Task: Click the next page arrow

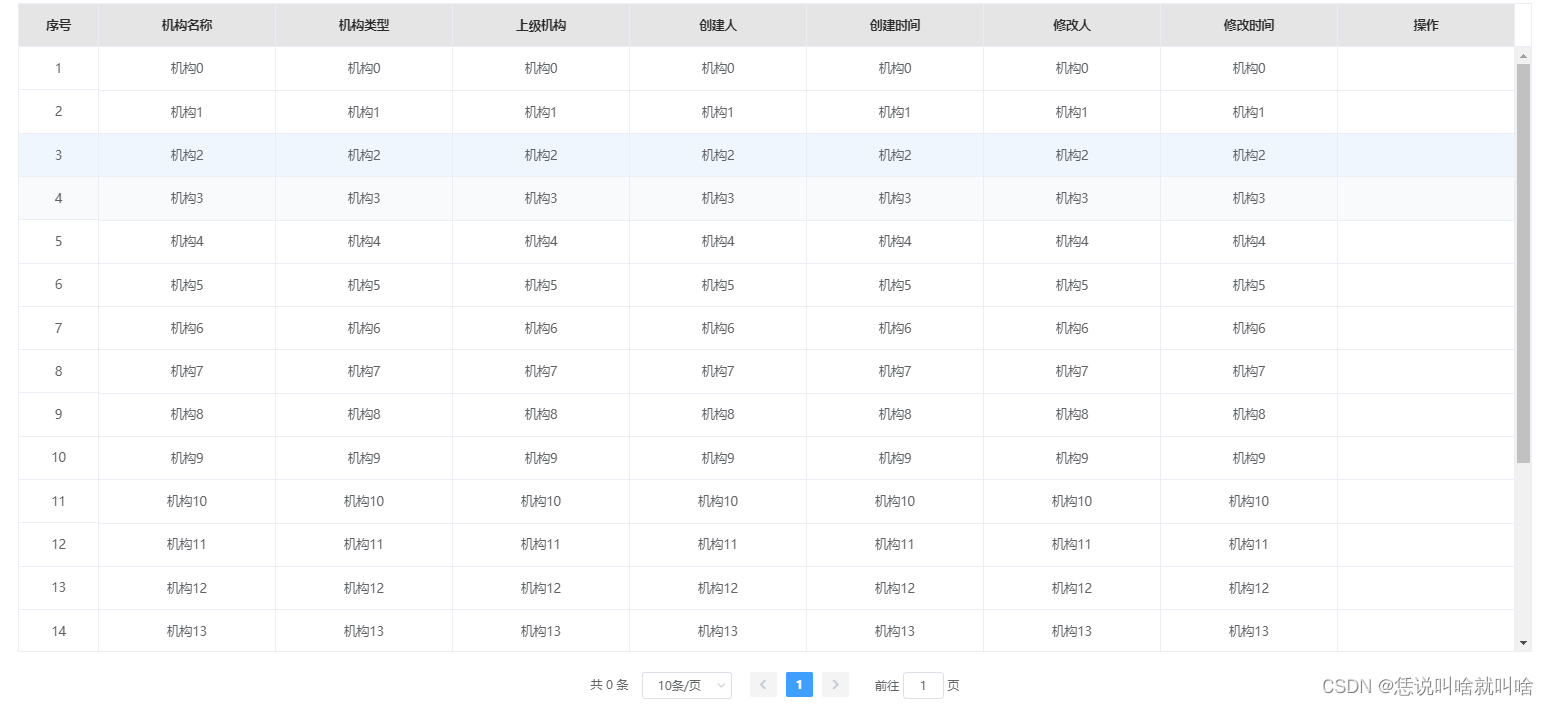Action: coord(835,684)
